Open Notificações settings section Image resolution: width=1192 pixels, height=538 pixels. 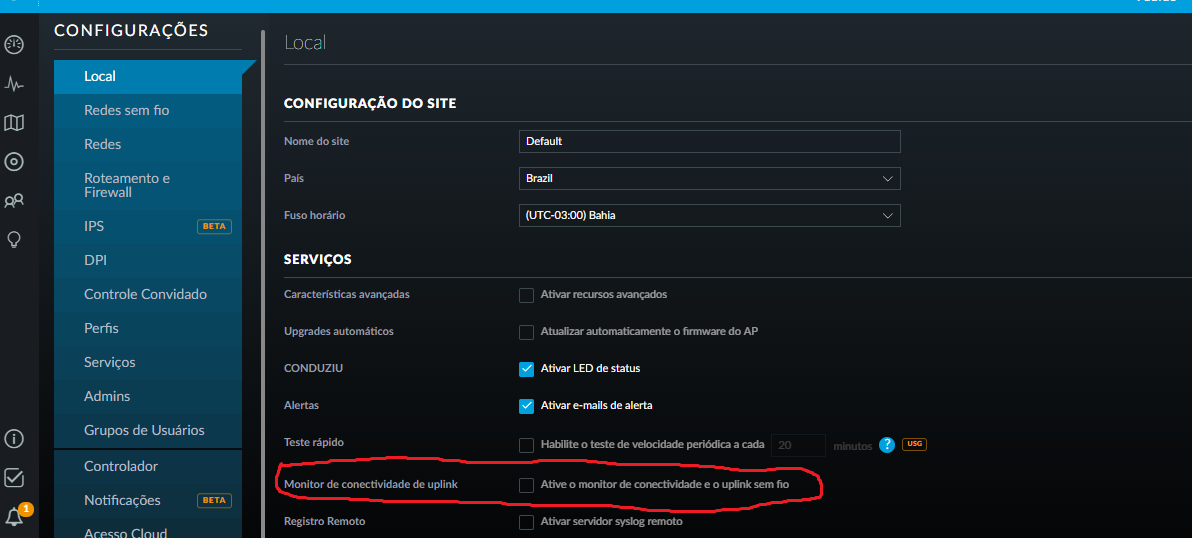click(x=148, y=500)
